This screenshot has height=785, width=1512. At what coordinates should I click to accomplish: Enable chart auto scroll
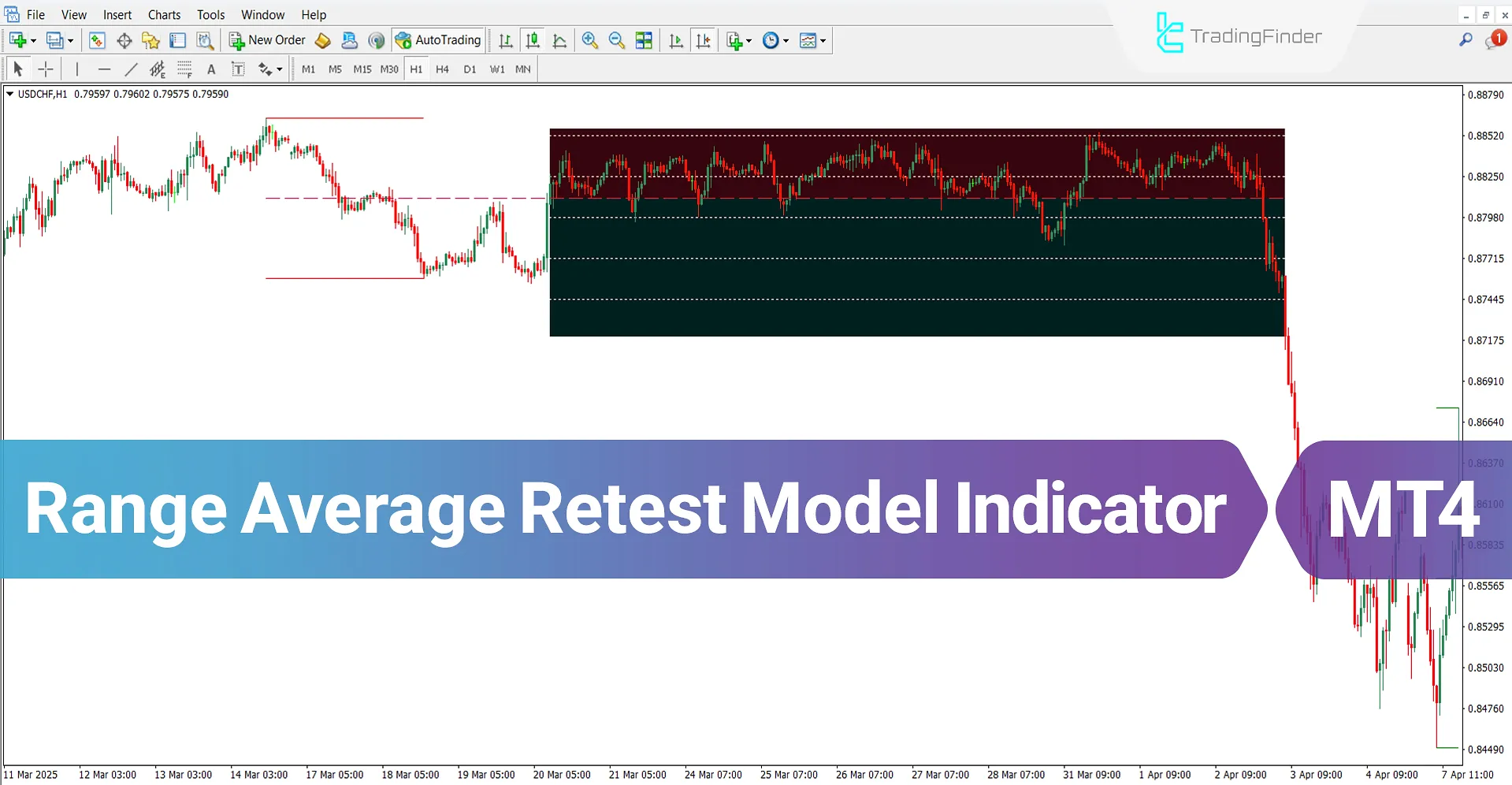(675, 40)
